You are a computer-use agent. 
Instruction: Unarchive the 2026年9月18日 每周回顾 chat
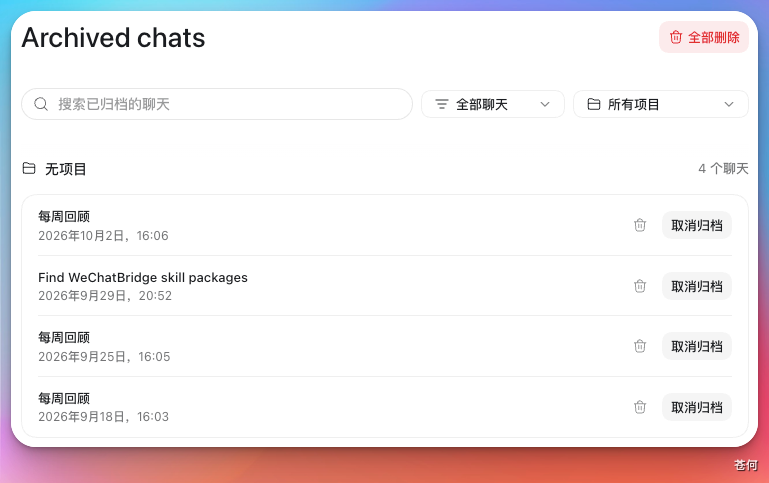[x=696, y=407]
